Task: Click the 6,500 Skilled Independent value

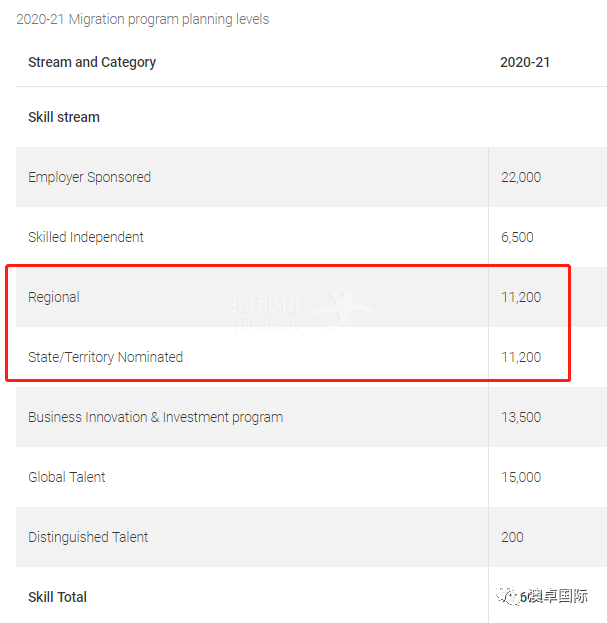Action: tap(517, 237)
